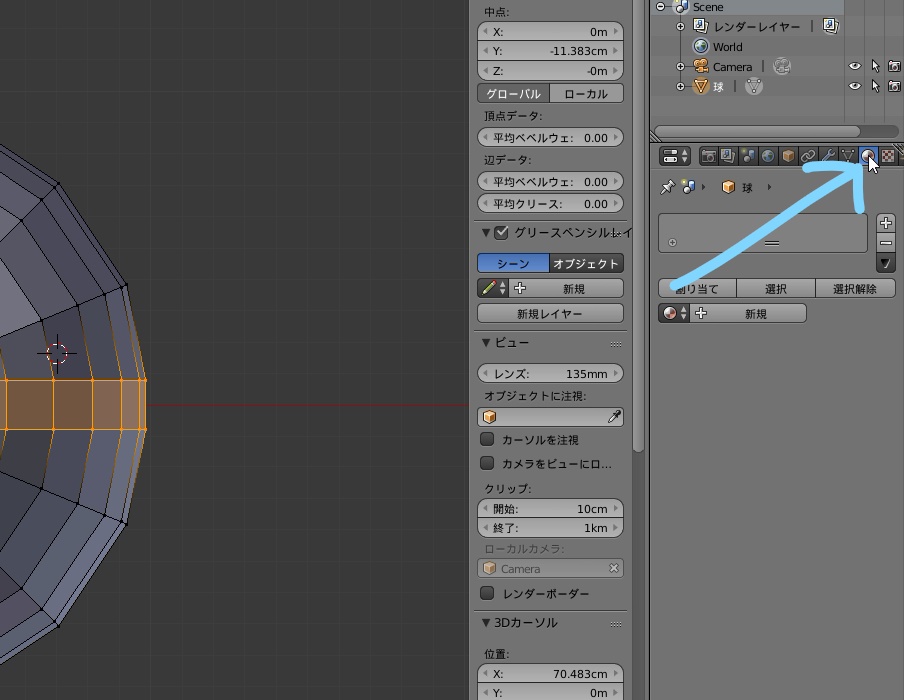Click the 新規レイヤー button
904x700 pixels.
pyautogui.click(x=551, y=314)
